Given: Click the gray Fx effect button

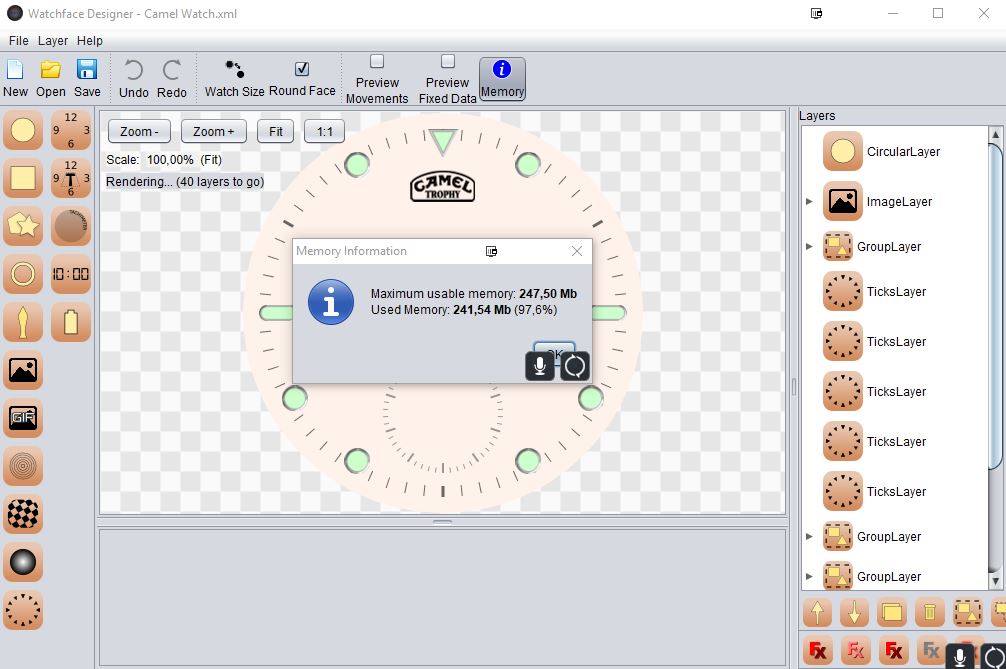Looking at the screenshot, I should coord(930,650).
